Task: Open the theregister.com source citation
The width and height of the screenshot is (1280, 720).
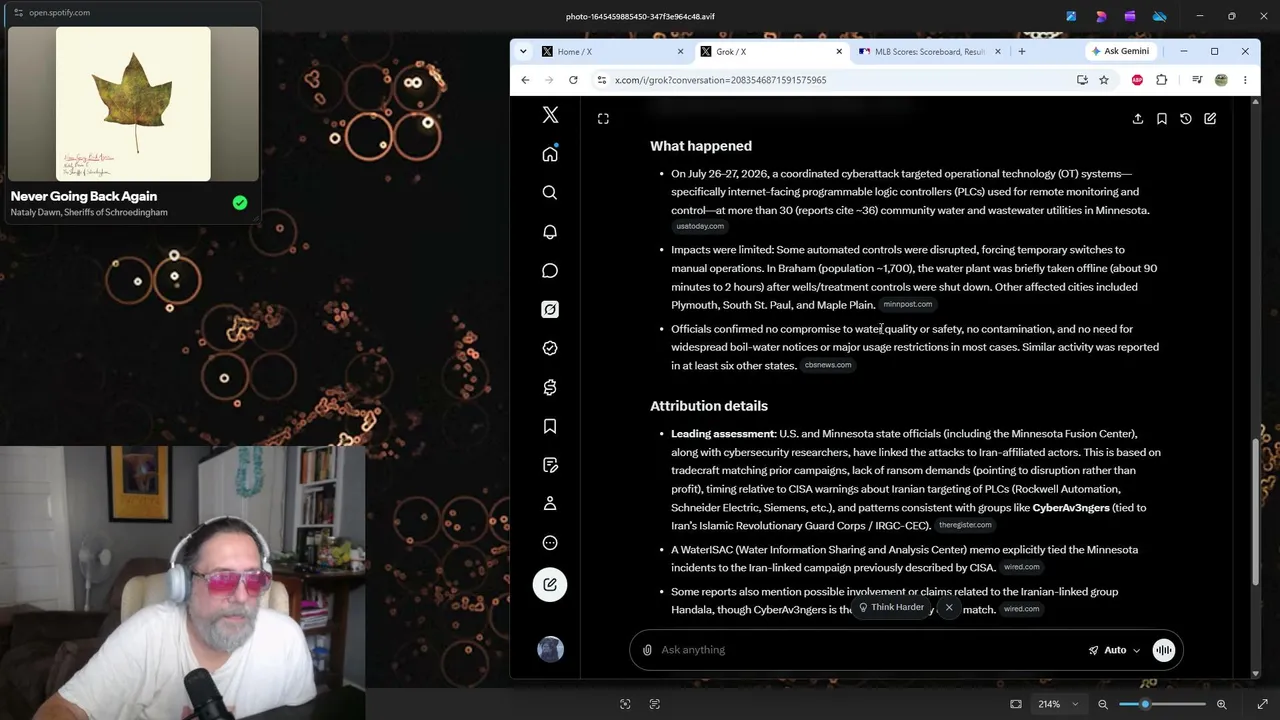Action: pos(965,525)
